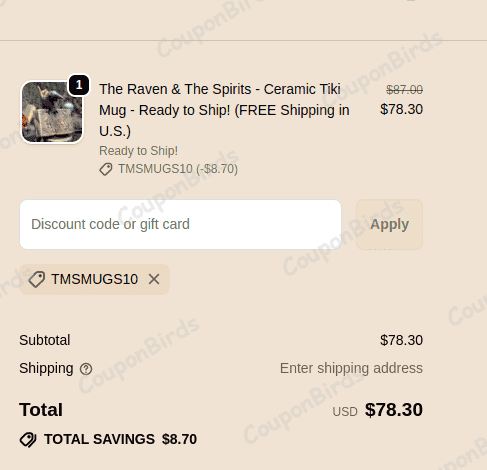Click the TOTAL SAVINGS $8.70 text

click(120, 439)
